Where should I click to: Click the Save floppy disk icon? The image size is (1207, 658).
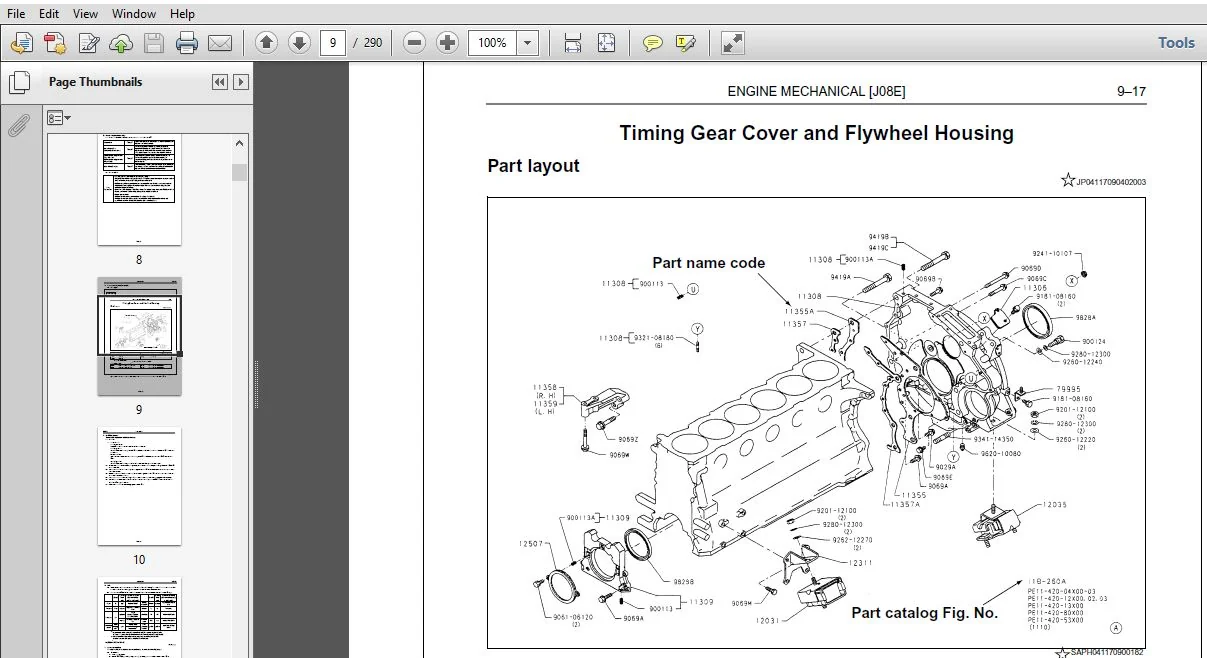(154, 43)
